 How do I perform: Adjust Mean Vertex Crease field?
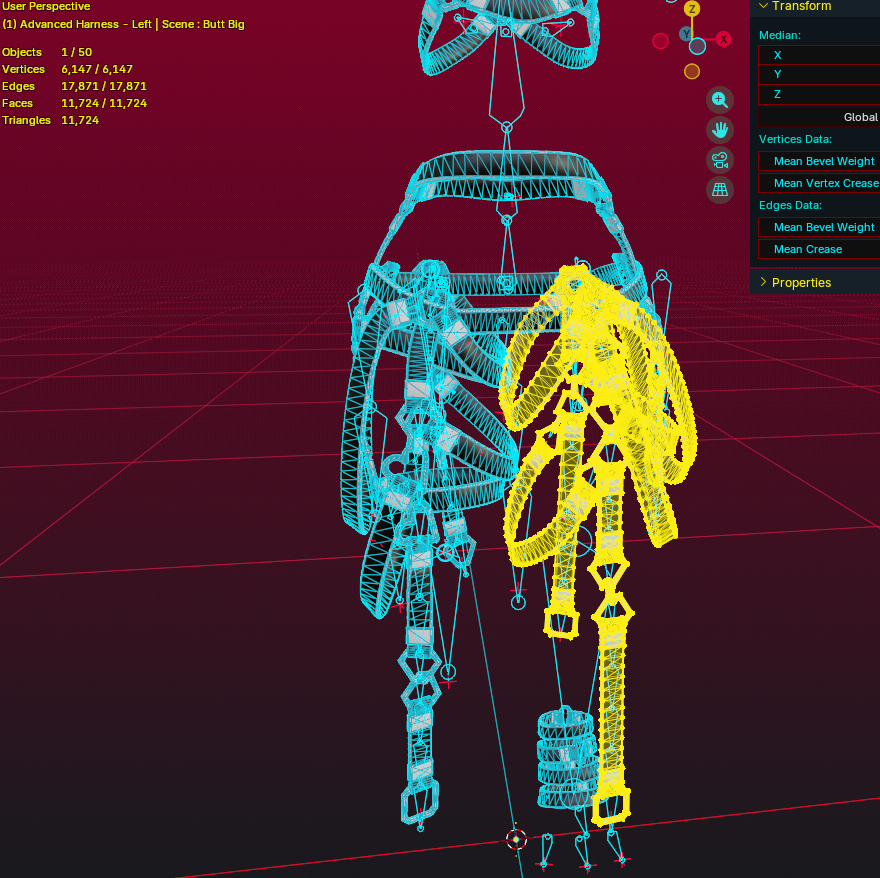click(x=819, y=183)
